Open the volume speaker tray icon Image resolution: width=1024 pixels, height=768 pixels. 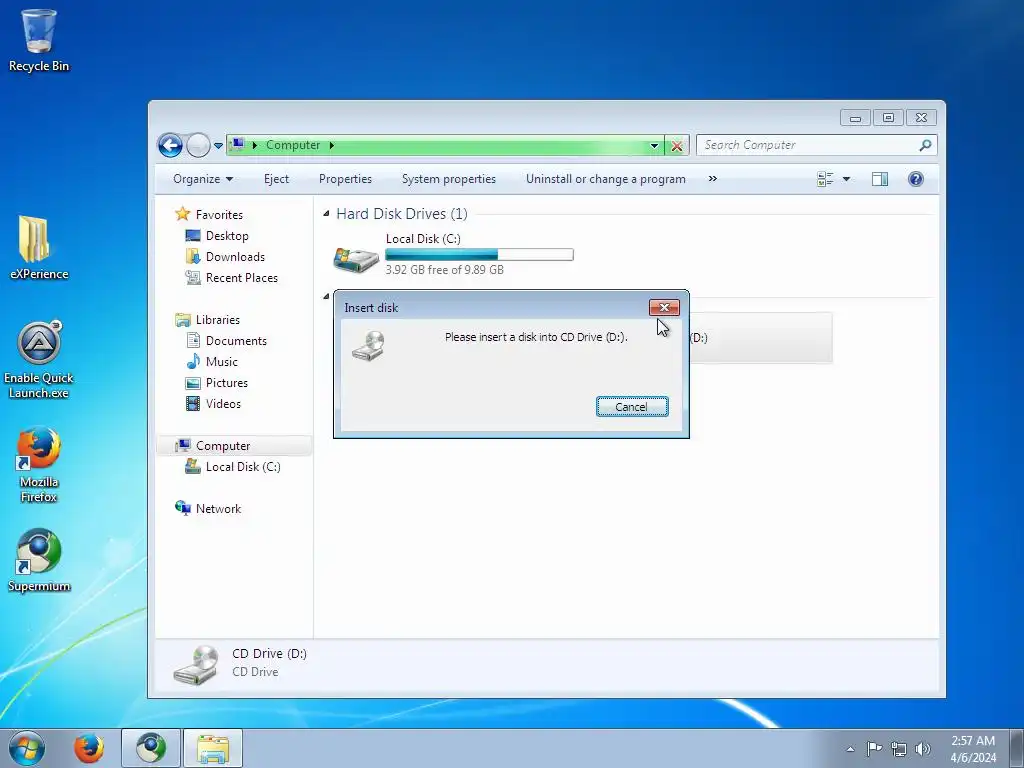923,748
